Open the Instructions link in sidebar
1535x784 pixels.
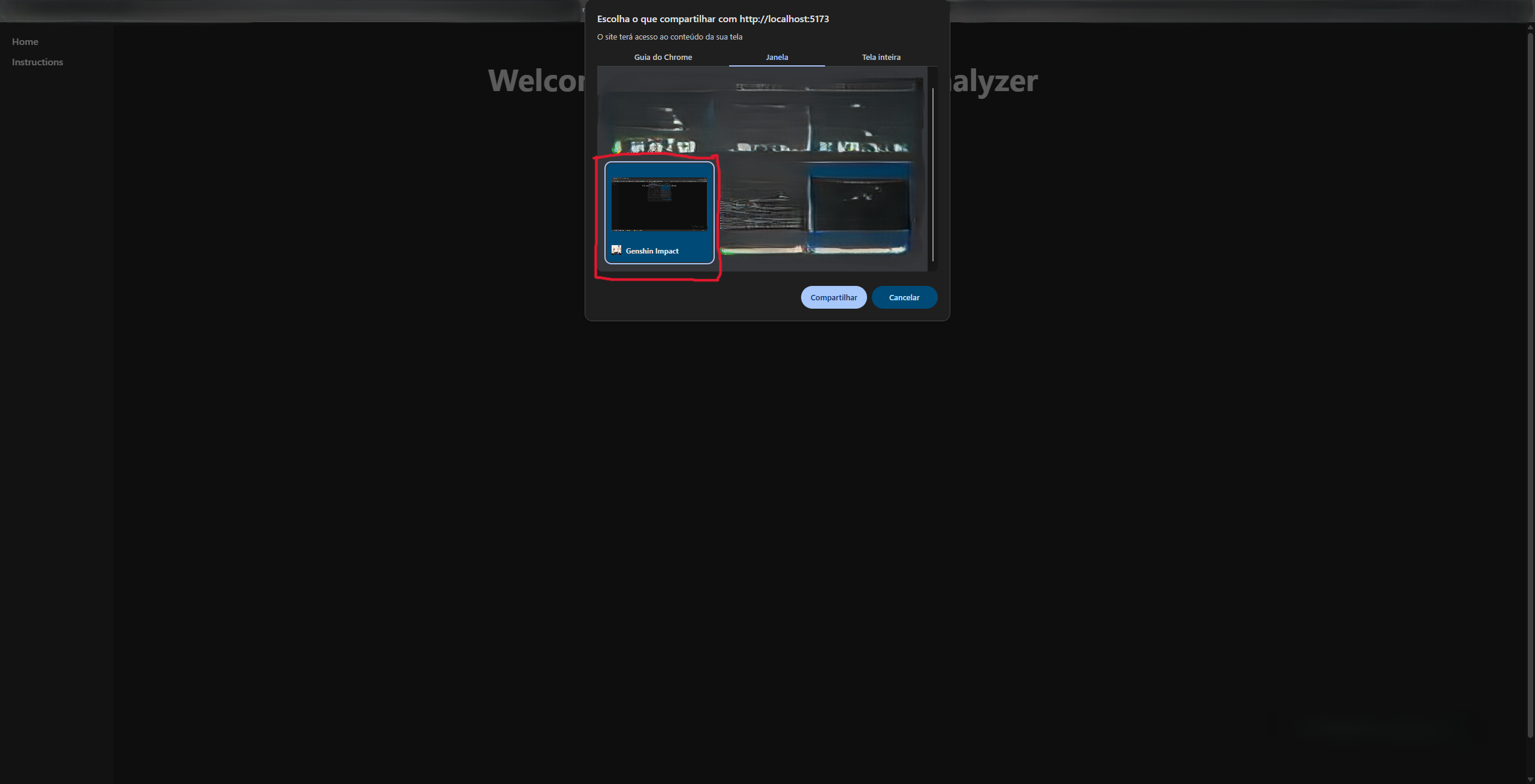[37, 62]
